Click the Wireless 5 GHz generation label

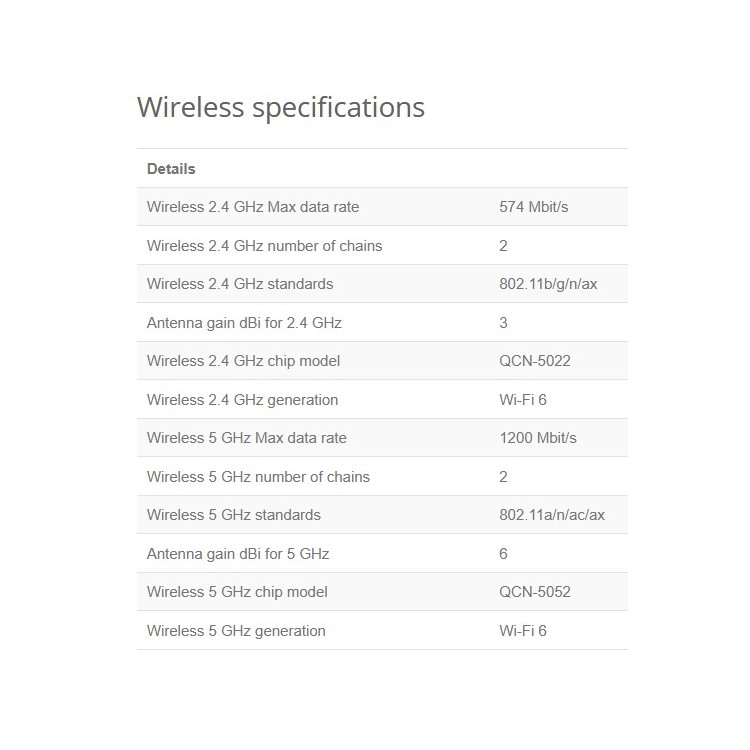(x=236, y=630)
